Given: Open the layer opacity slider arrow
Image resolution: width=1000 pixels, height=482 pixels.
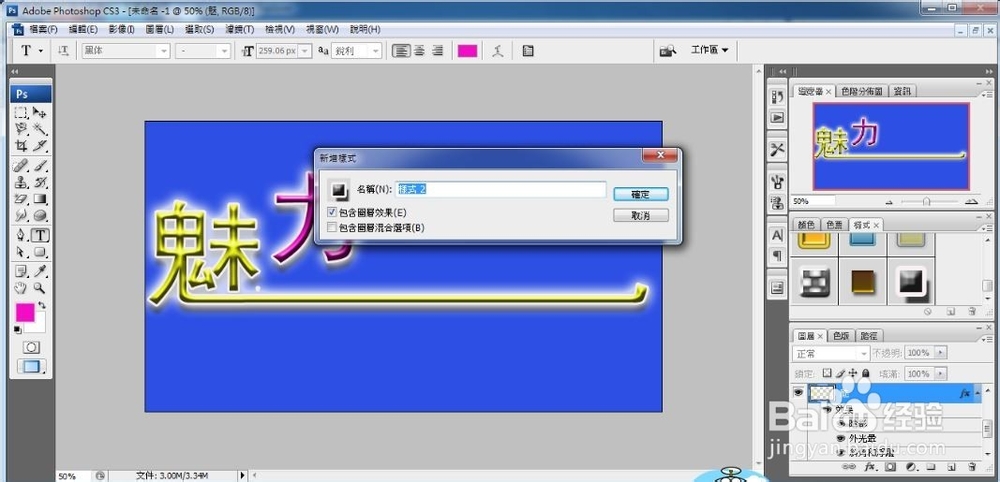Looking at the screenshot, I should [x=941, y=353].
